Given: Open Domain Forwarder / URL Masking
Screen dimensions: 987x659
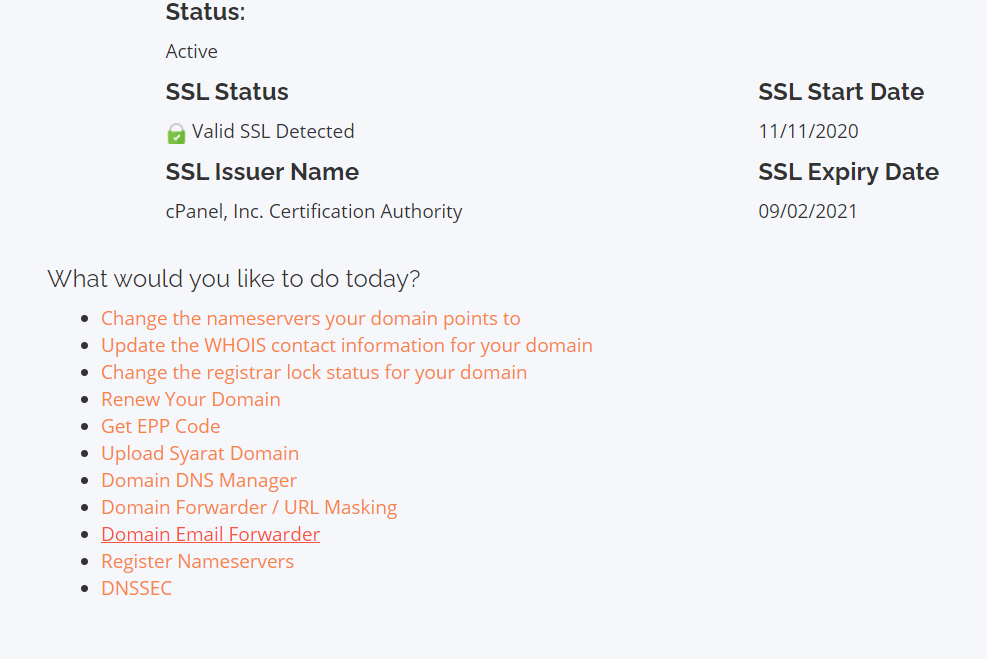Looking at the screenshot, I should click(x=248, y=508).
